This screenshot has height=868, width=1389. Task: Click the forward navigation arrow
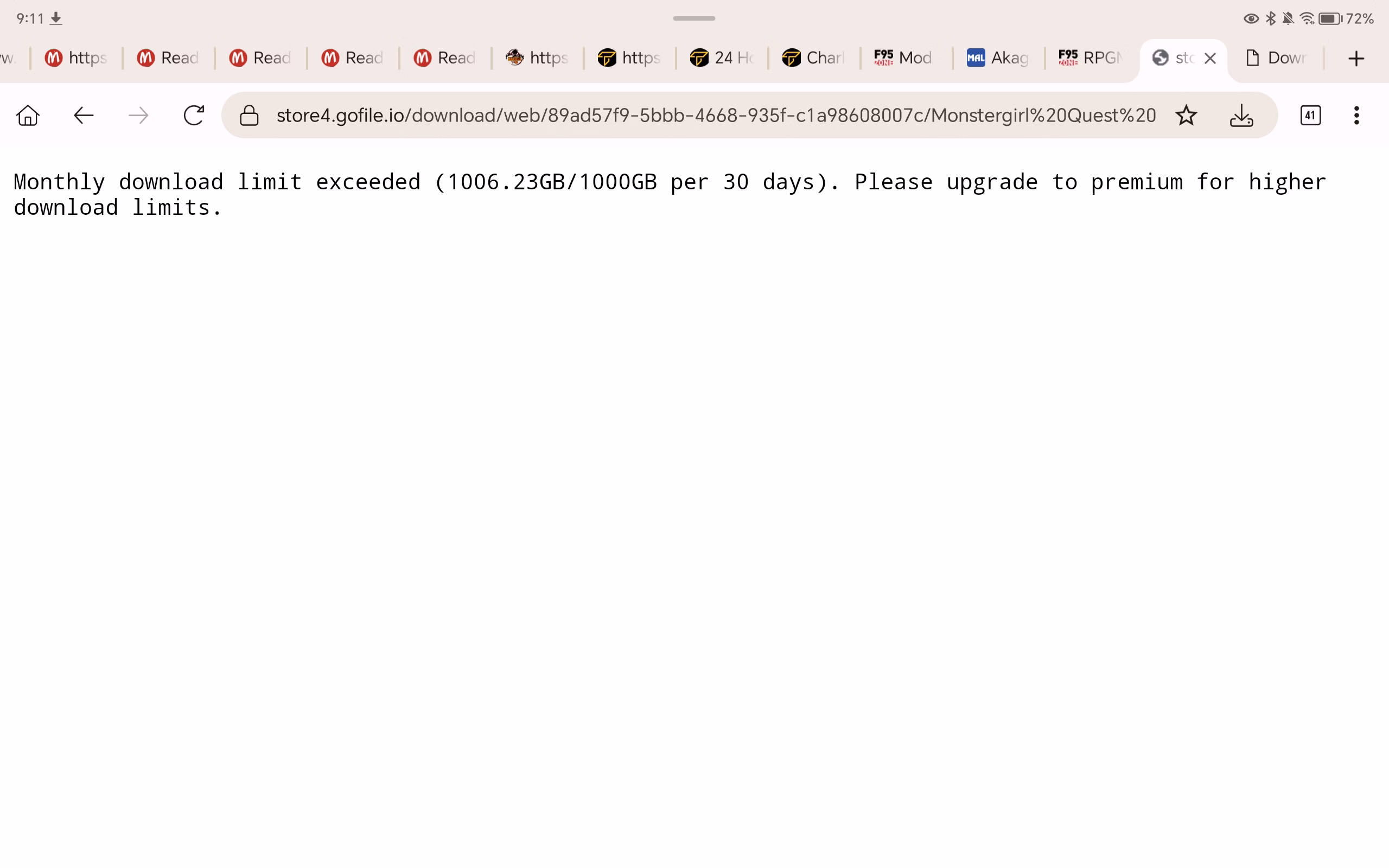pyautogui.click(x=138, y=116)
